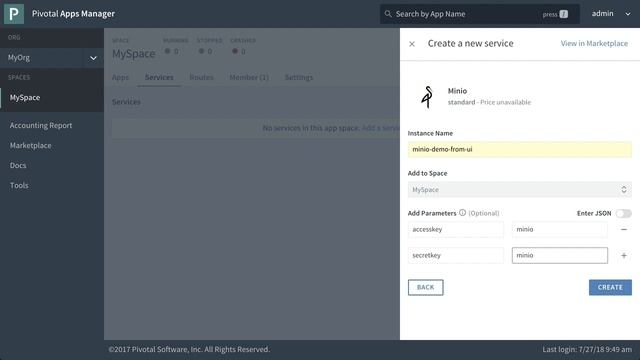Open Tools in sidebar
This screenshot has width=640, height=360.
pos(19,185)
